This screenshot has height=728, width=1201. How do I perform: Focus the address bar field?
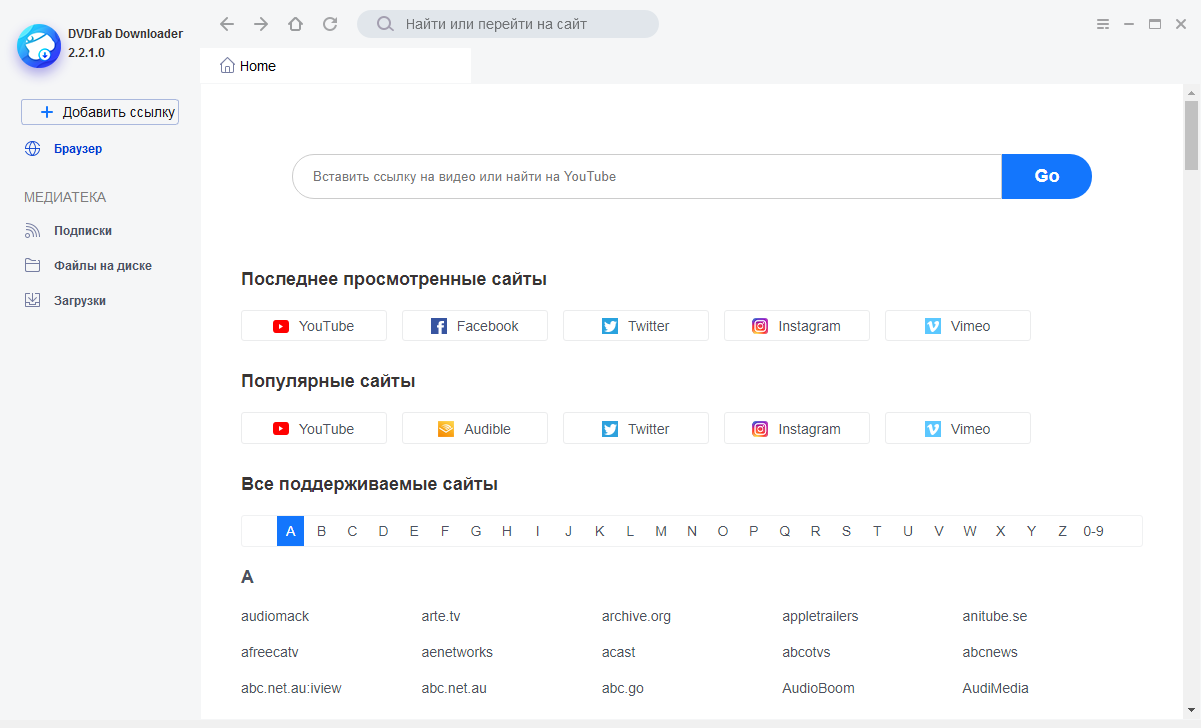click(x=508, y=24)
